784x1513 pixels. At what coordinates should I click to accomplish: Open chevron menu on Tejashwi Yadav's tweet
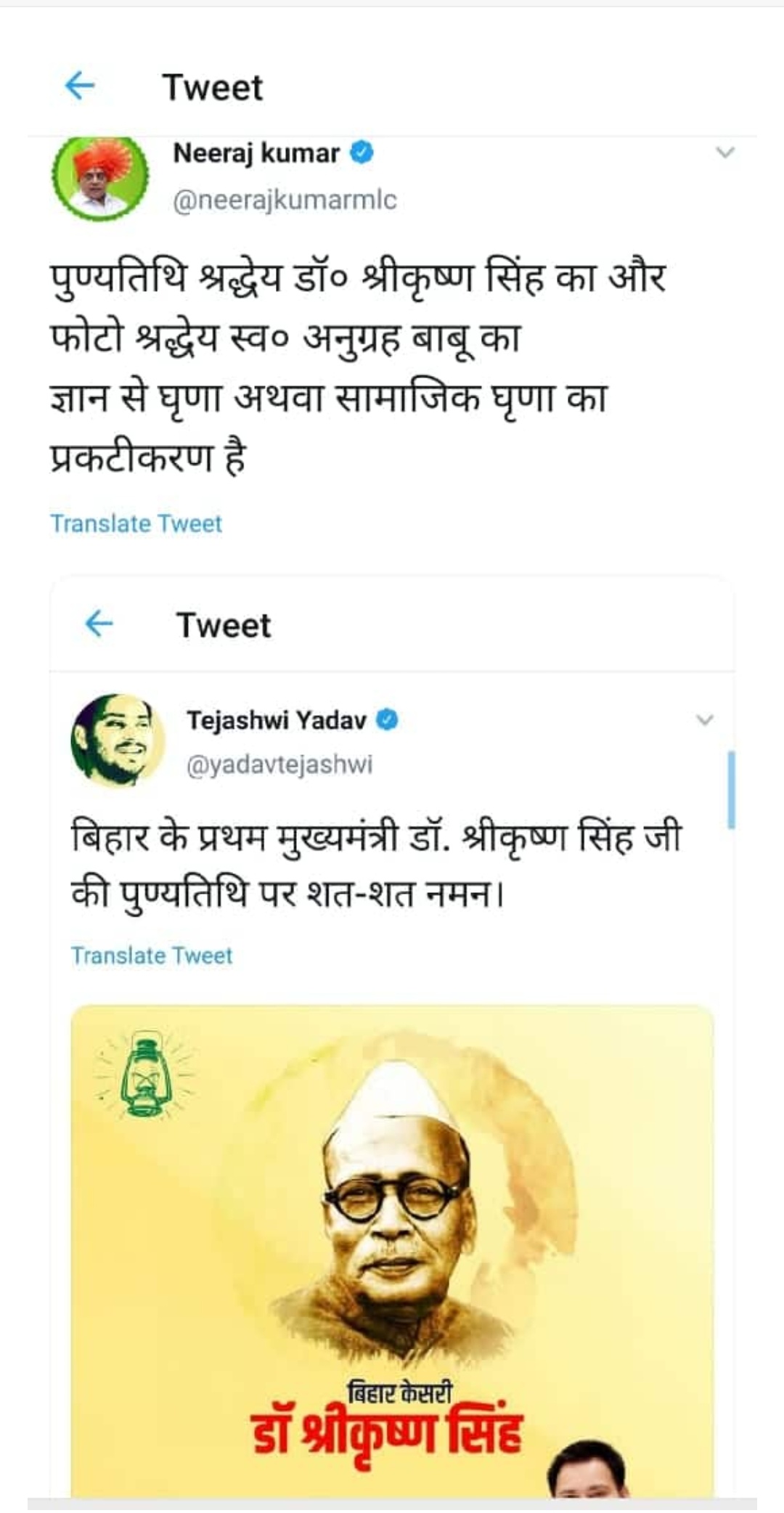click(704, 720)
